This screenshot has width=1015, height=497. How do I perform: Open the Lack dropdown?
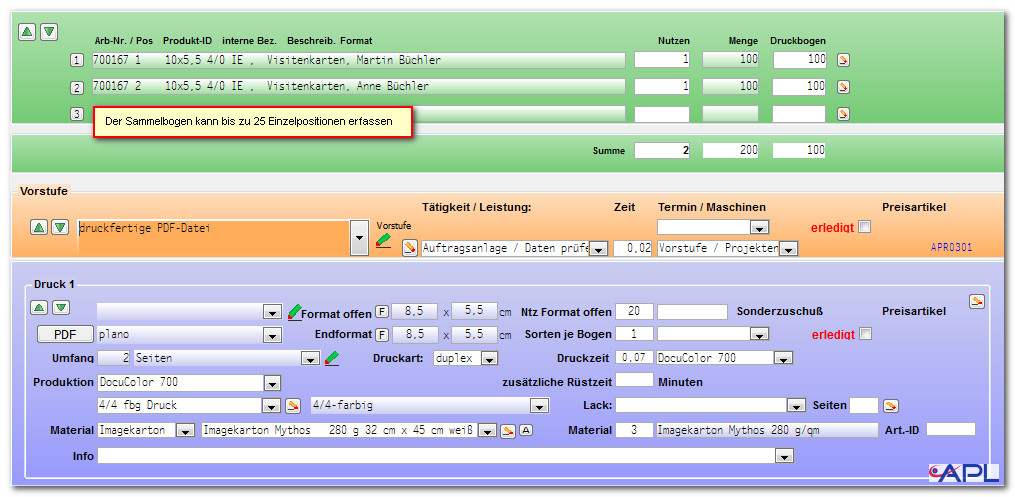(796, 406)
